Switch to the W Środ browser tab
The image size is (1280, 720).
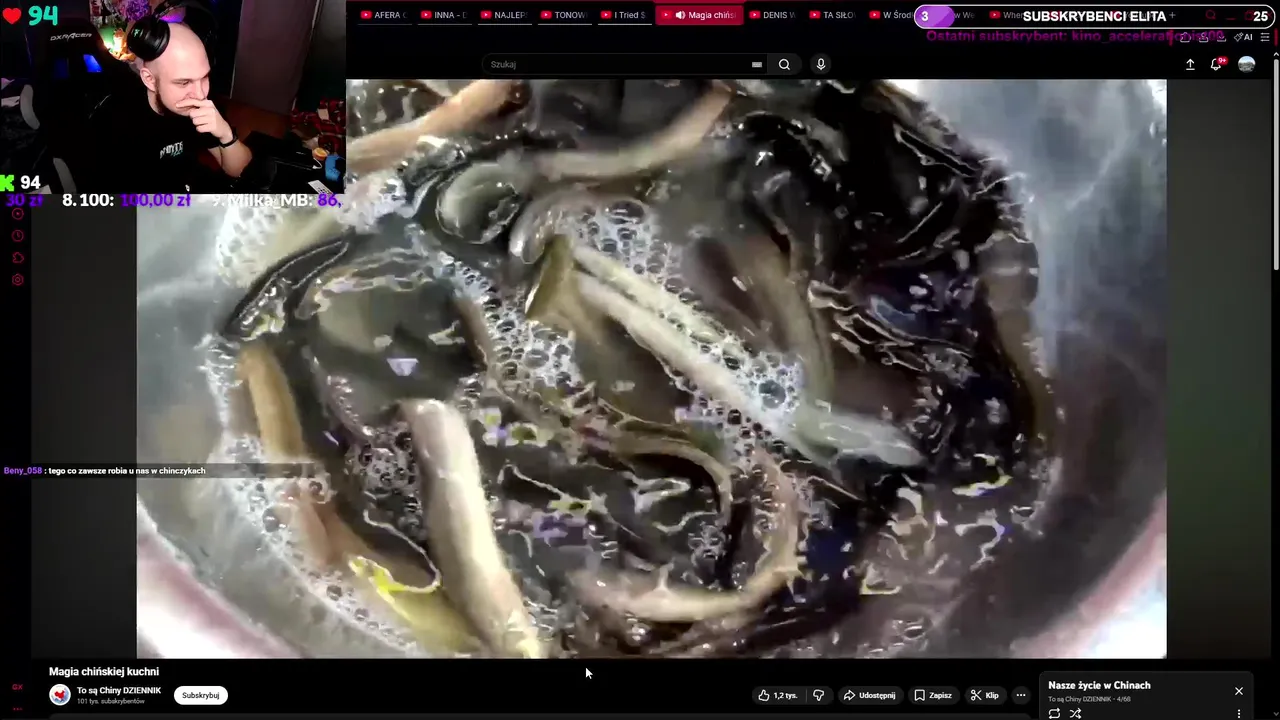pyautogui.click(x=890, y=15)
